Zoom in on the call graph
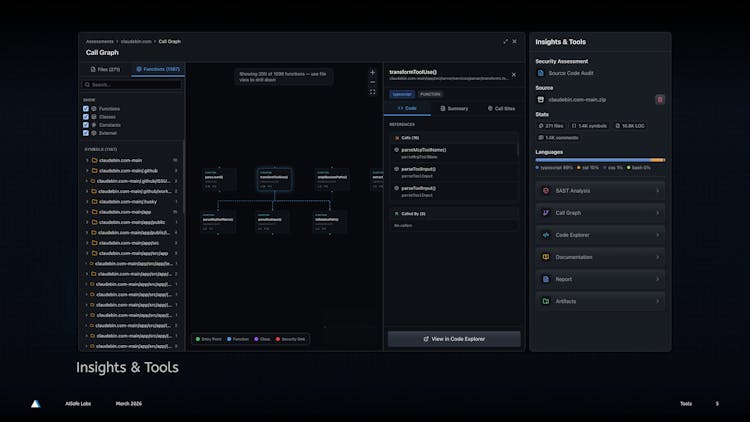 tap(373, 72)
